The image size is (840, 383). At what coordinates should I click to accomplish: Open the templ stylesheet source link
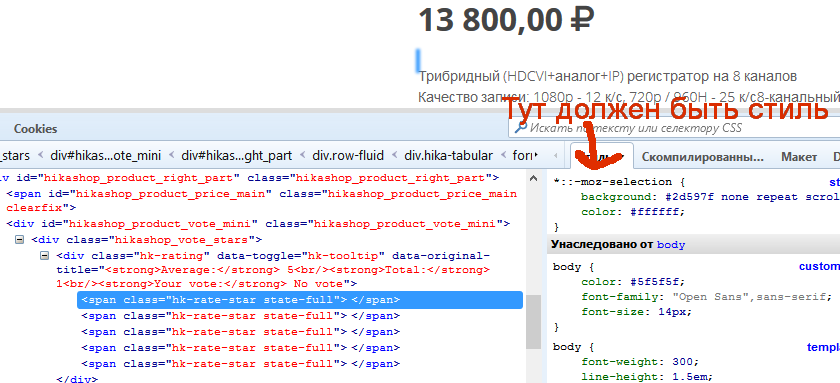coord(823,348)
